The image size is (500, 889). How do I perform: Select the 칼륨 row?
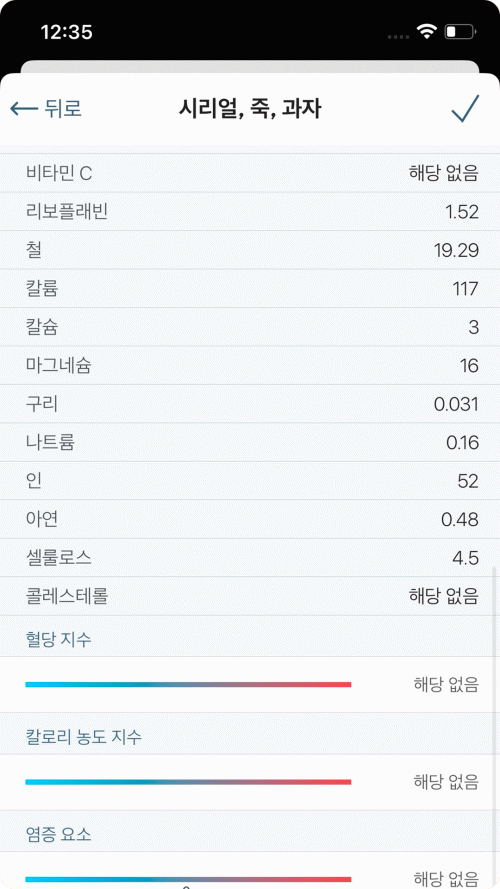(x=250, y=289)
